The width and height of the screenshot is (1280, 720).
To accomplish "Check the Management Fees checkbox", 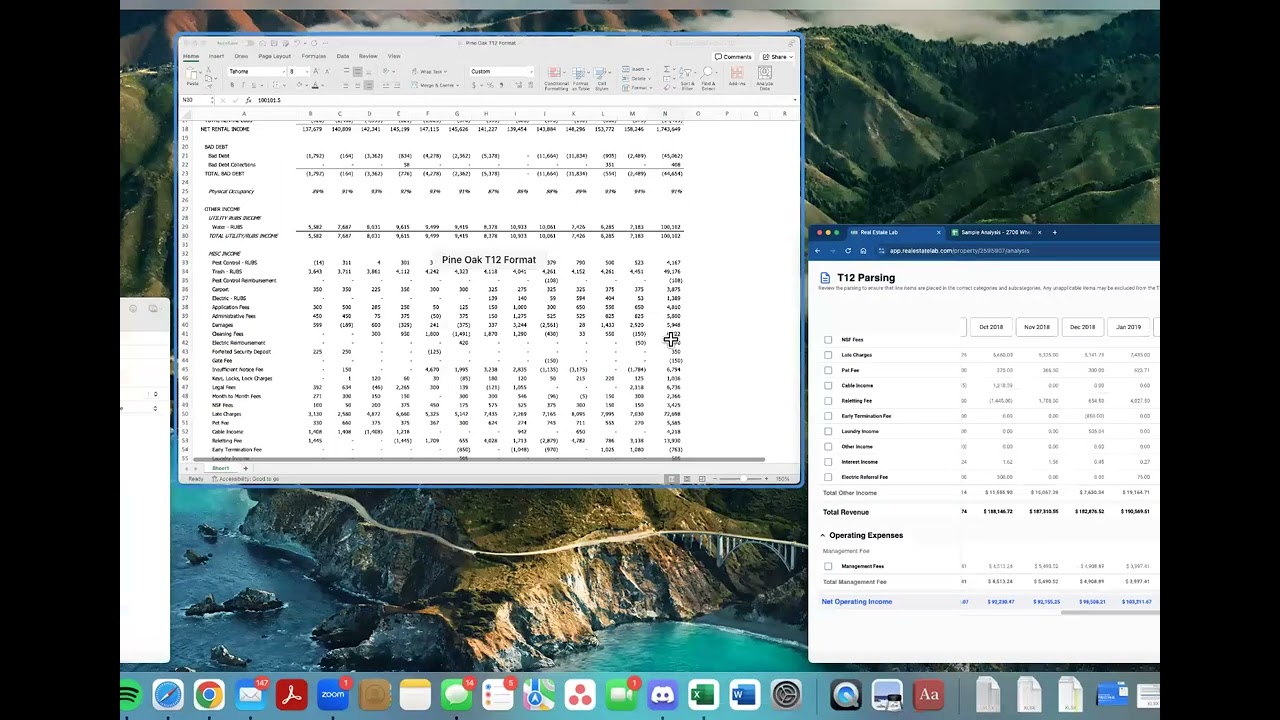I will click(x=828, y=566).
